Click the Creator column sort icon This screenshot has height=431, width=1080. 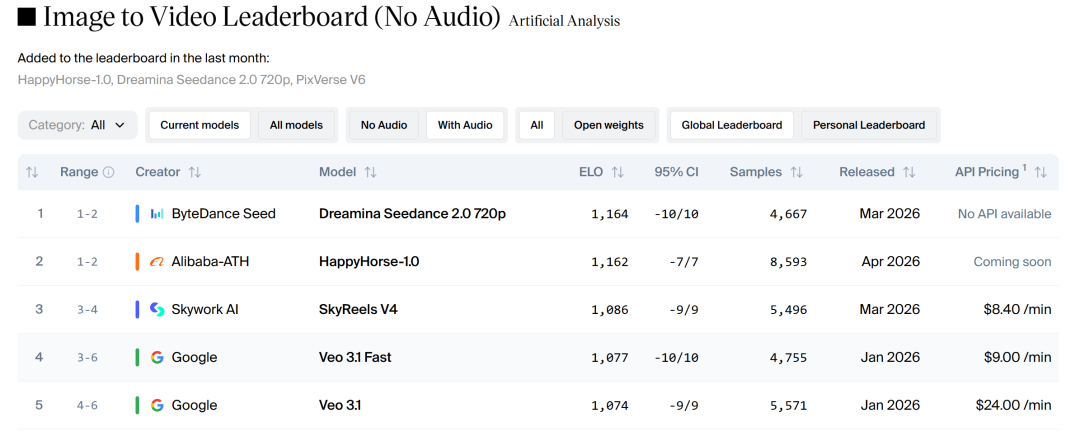195,172
